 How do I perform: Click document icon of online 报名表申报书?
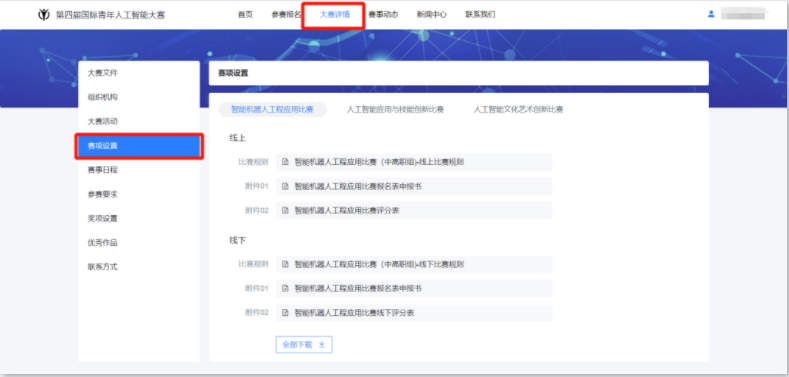coord(285,186)
